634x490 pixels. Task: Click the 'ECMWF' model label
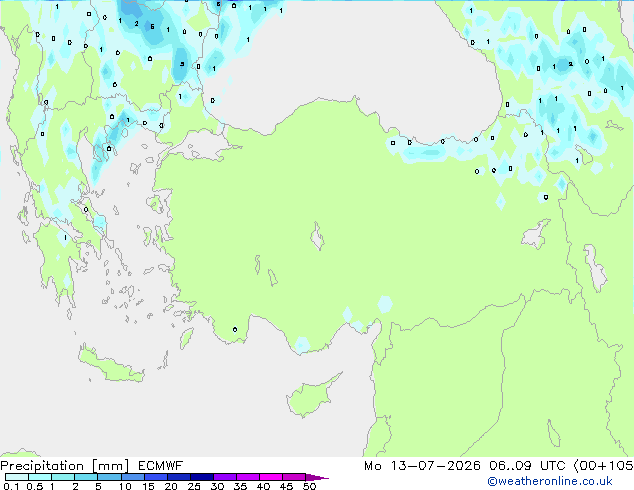[x=161, y=466]
